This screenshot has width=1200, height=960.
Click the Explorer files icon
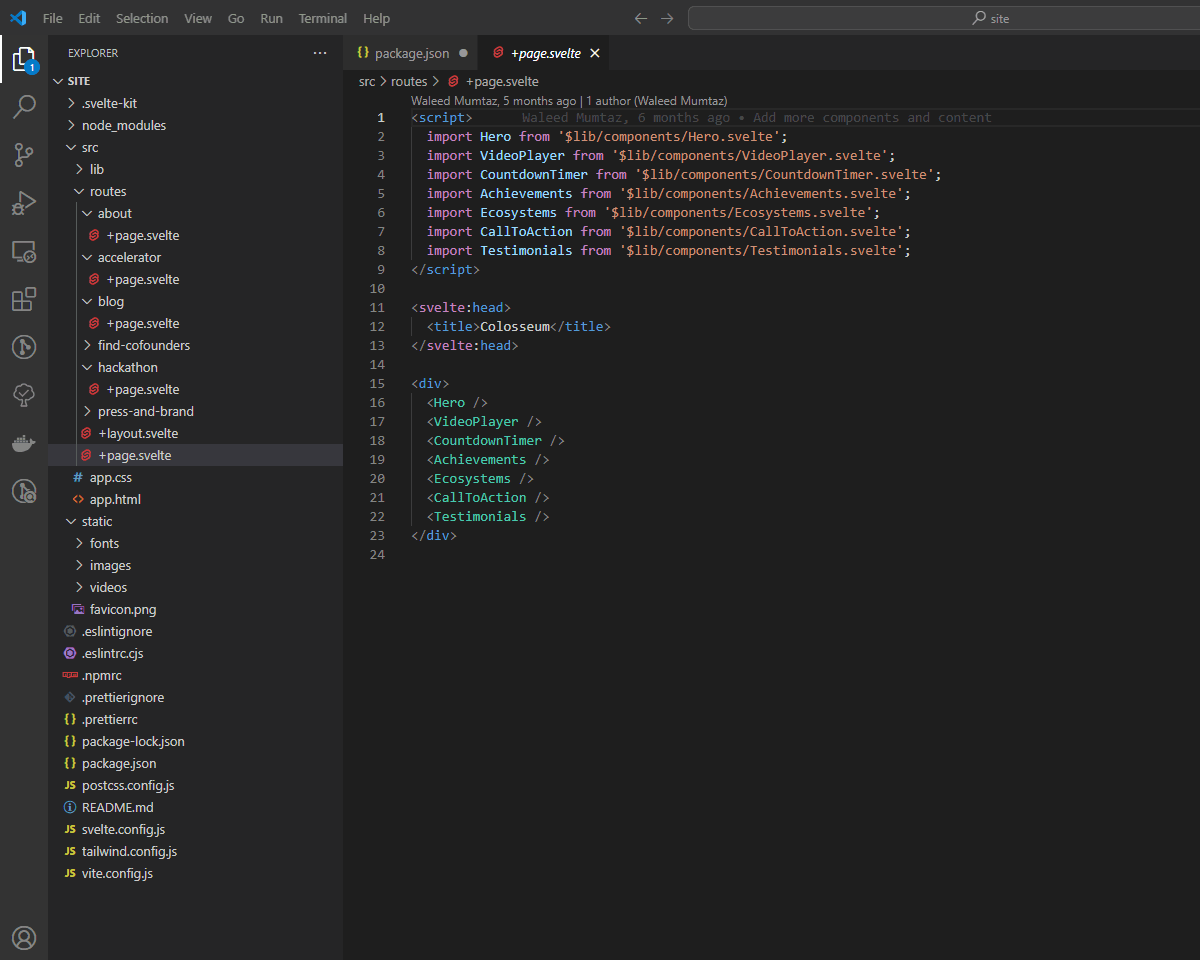[x=24, y=60]
